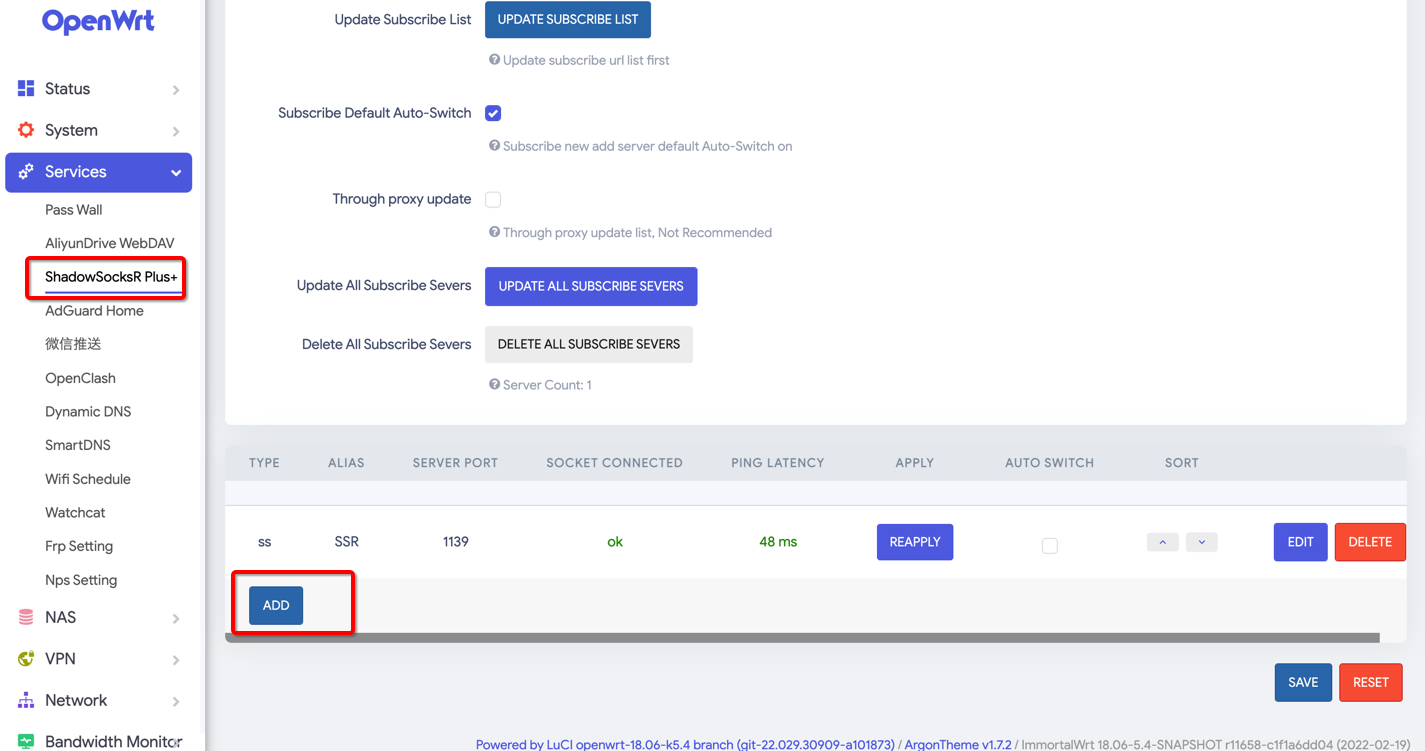This screenshot has height=751, width=1425.
Task: Click the Status grid icon in sidebar
Action: coord(26,89)
